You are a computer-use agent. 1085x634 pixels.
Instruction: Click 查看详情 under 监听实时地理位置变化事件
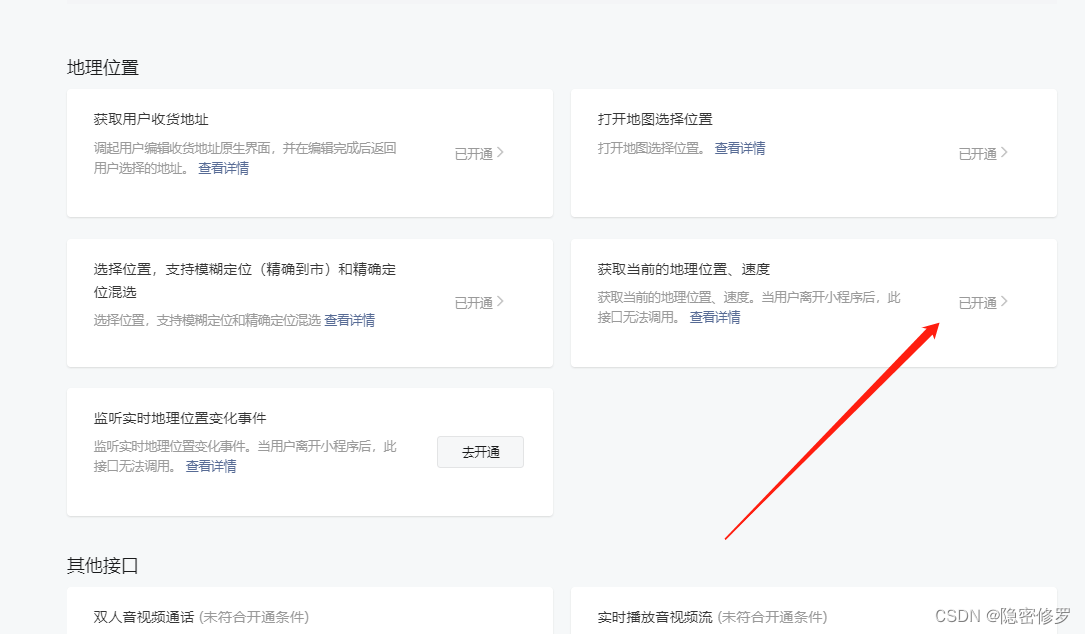(211, 466)
